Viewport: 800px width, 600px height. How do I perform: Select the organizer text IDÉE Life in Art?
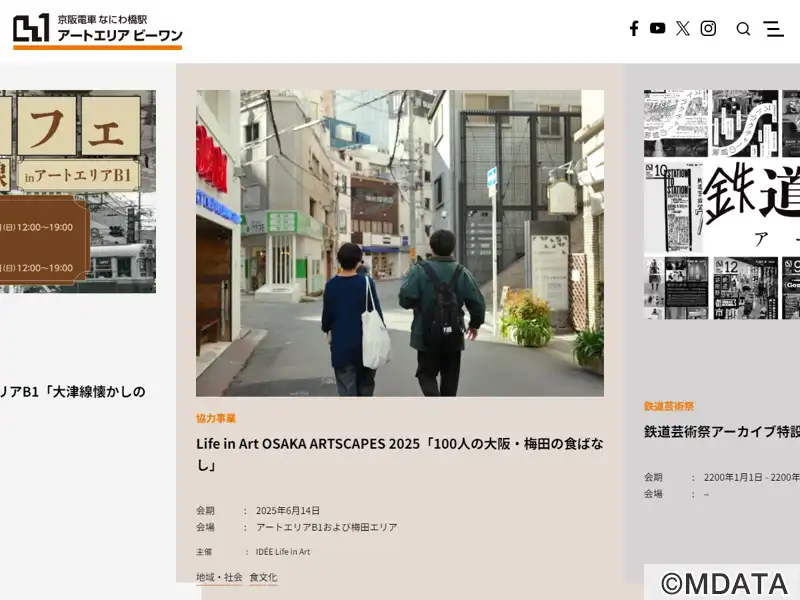pos(283,552)
